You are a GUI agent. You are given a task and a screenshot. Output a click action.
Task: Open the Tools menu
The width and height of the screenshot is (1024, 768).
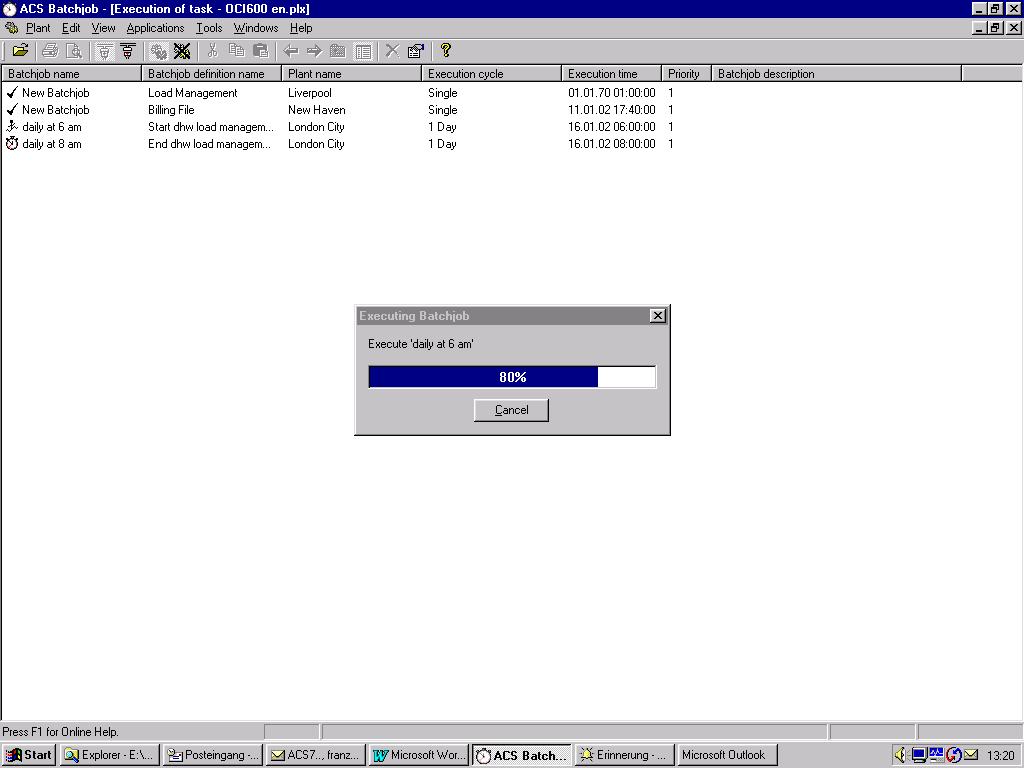coord(209,28)
